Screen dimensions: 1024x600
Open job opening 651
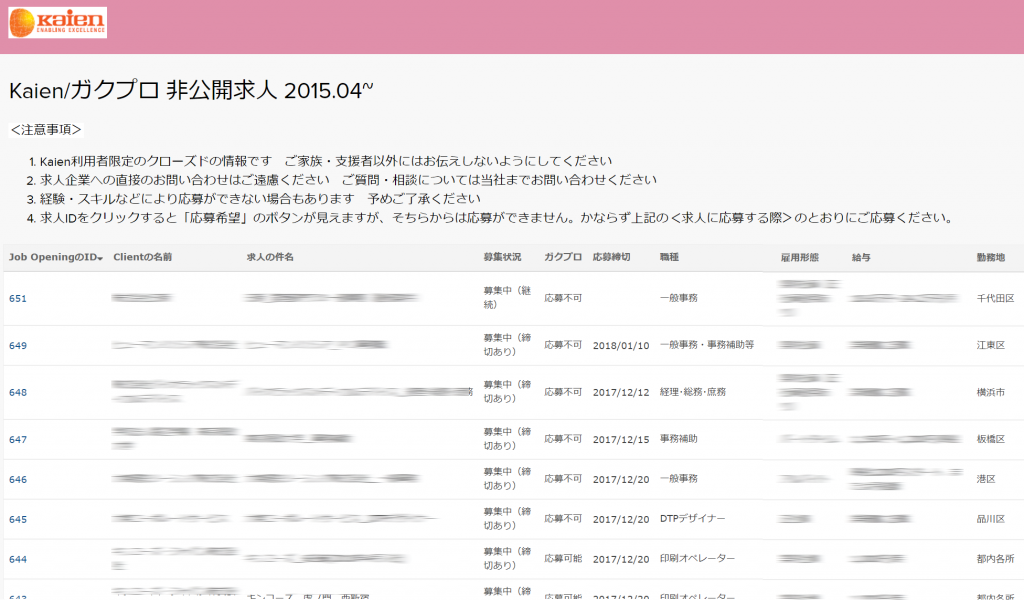18,298
